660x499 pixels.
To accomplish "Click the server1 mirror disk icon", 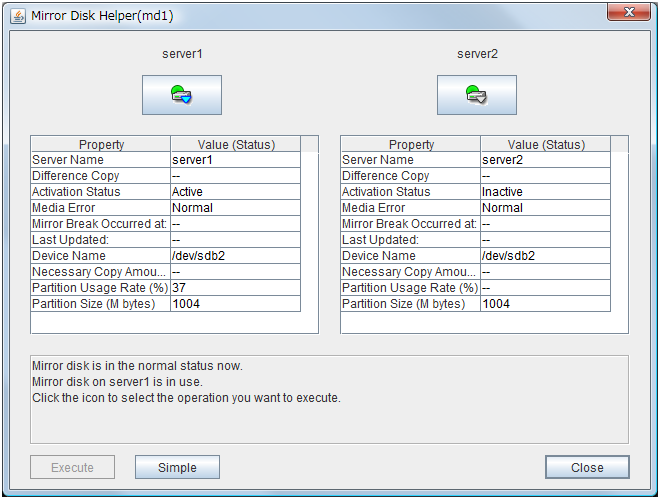I will pyautogui.click(x=181, y=95).
